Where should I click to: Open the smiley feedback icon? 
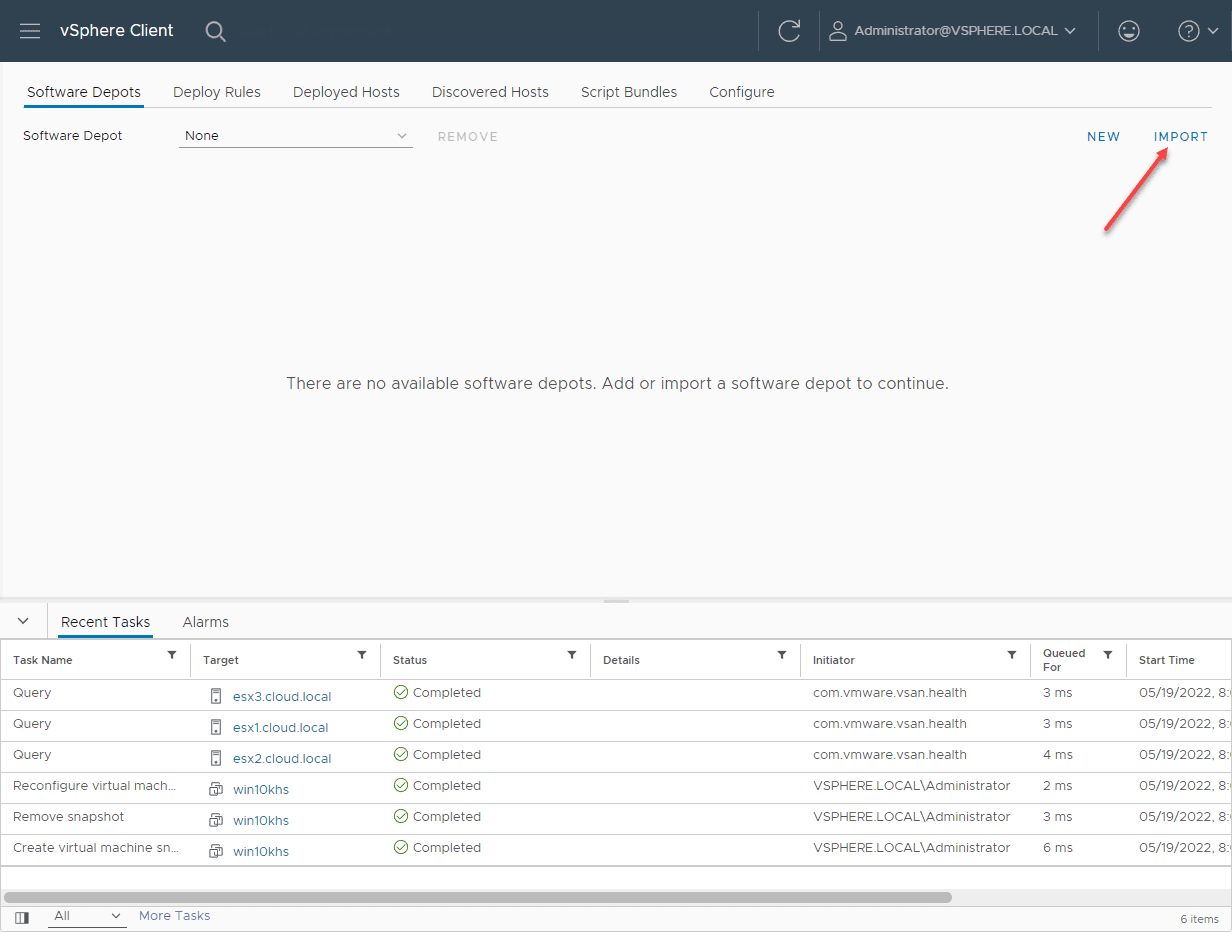tap(1129, 31)
